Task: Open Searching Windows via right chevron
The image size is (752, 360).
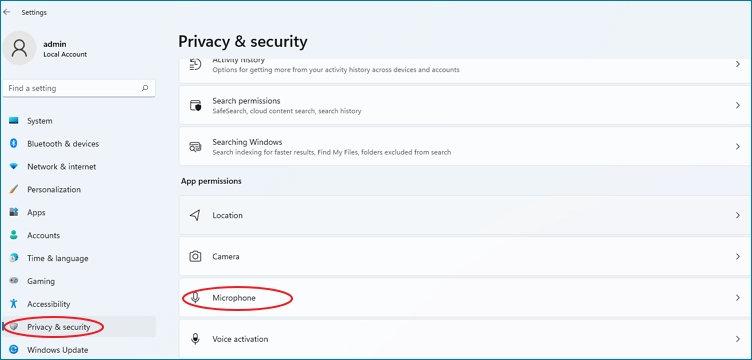Action: pyautogui.click(x=738, y=147)
